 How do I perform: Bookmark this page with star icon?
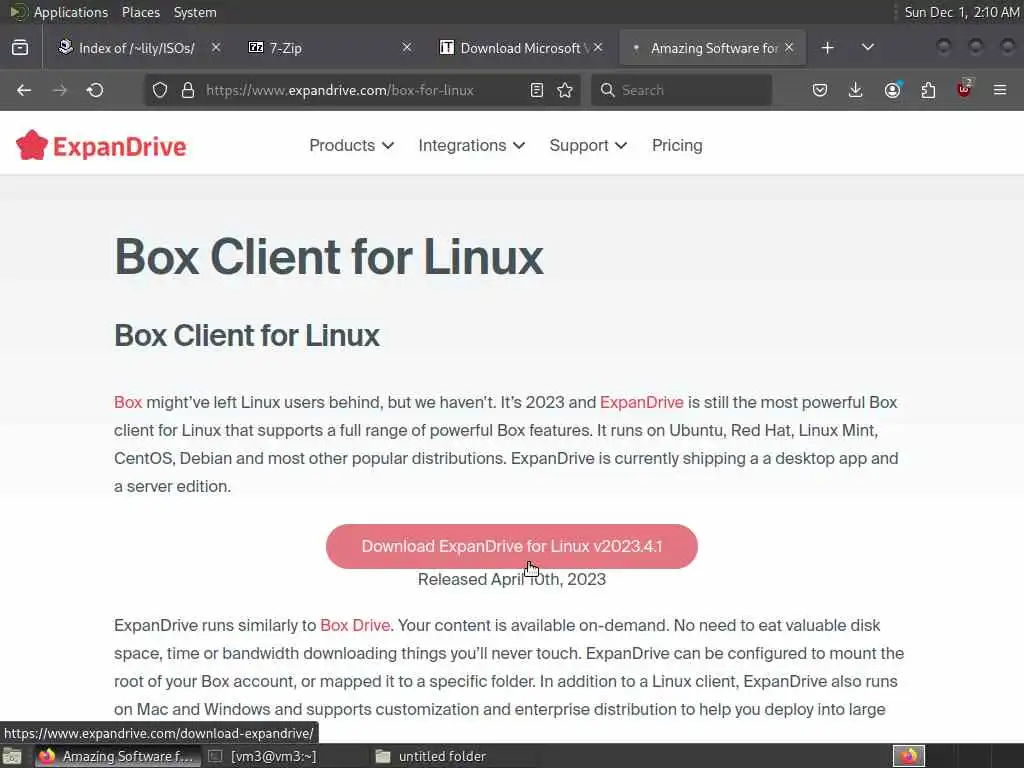coord(565,90)
